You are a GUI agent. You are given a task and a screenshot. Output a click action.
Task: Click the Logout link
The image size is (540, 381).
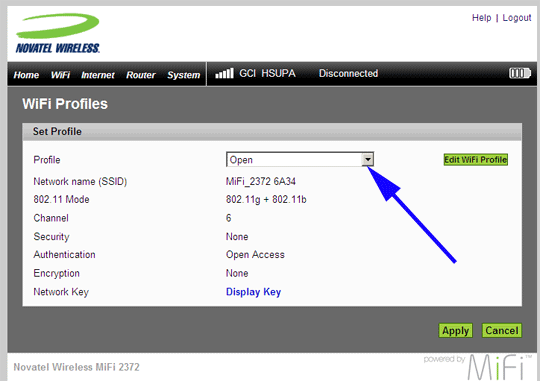click(x=517, y=18)
